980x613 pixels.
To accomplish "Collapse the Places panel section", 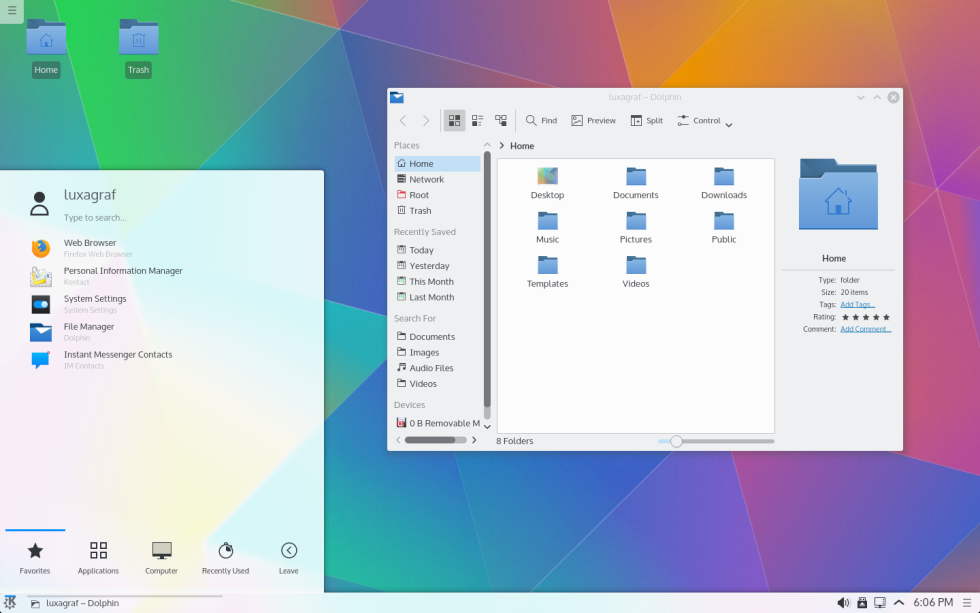I will coord(487,144).
